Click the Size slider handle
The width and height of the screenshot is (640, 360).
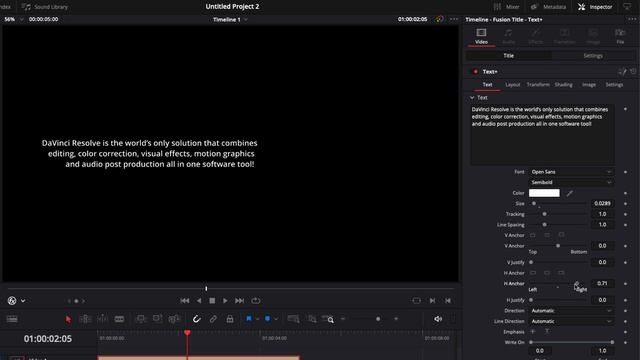click(533, 203)
